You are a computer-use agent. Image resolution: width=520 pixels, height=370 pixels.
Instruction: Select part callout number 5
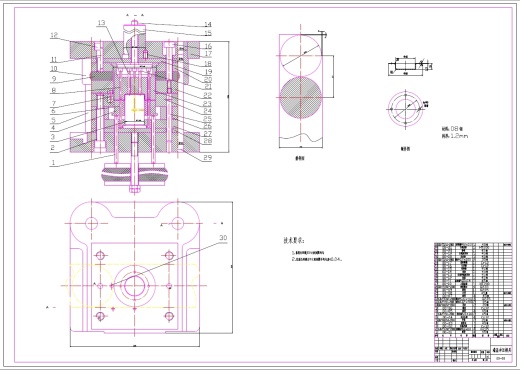click(53, 120)
